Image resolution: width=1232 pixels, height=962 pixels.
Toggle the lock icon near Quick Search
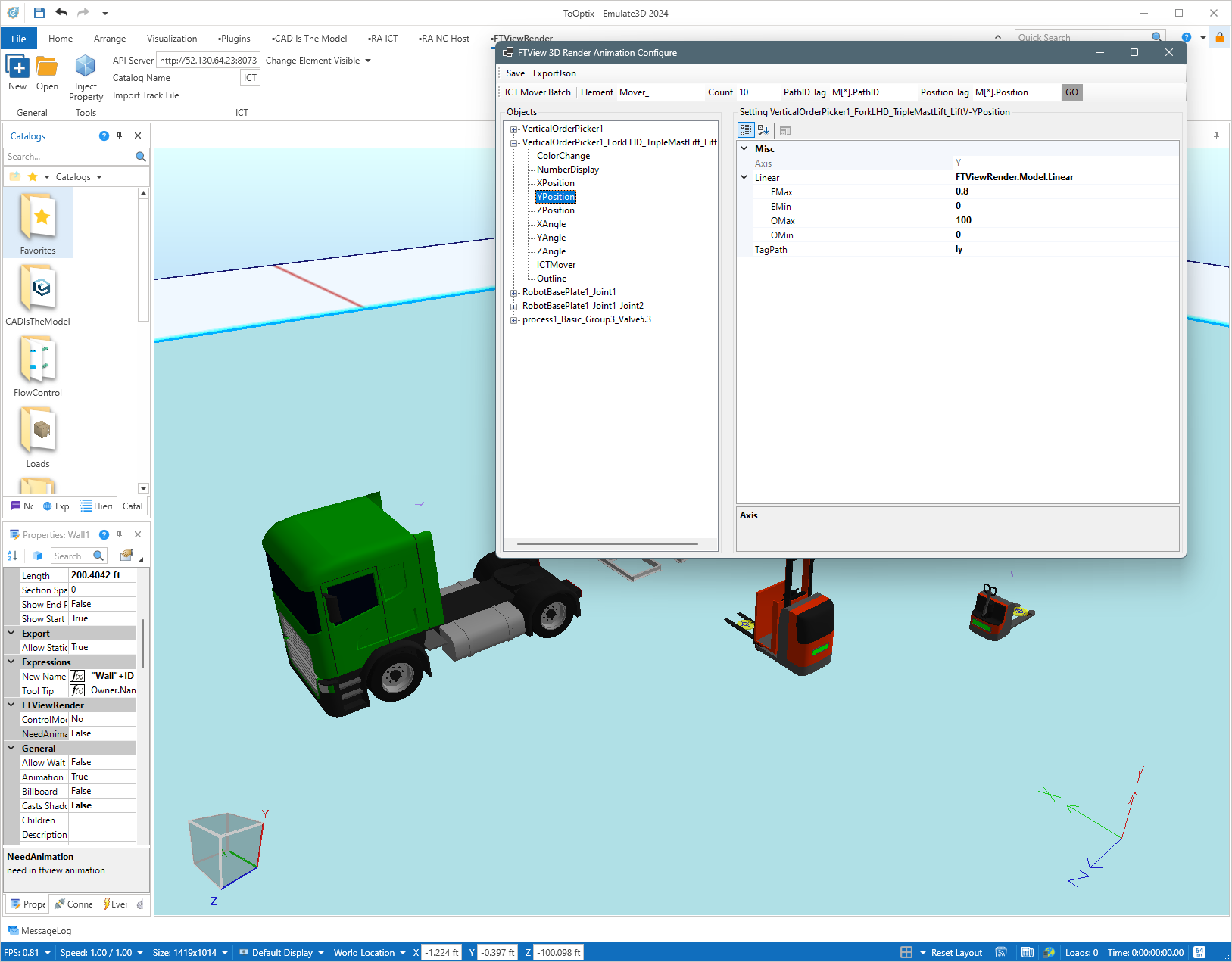coord(1219,37)
